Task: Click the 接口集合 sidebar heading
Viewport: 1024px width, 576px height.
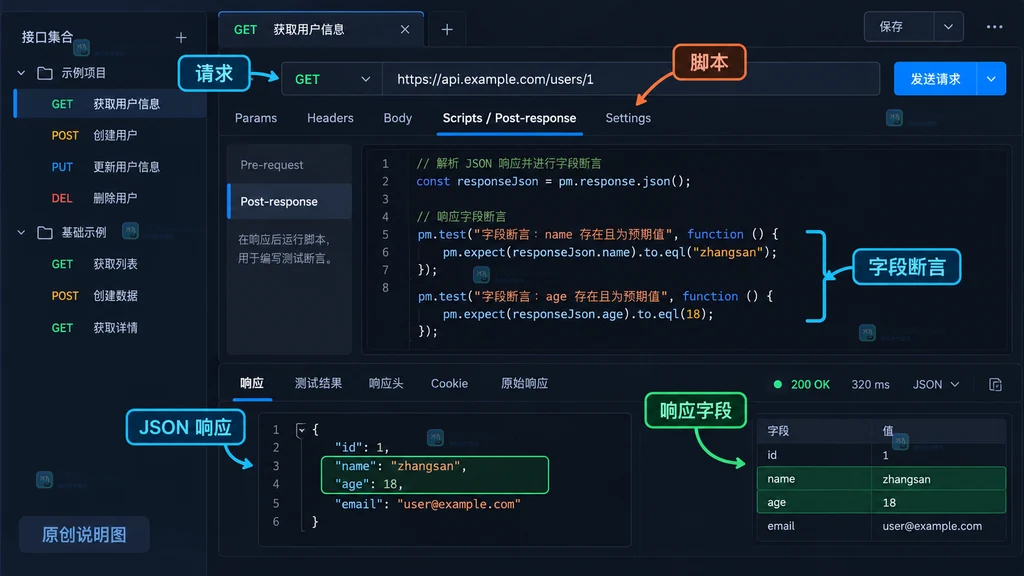Action: (x=47, y=37)
